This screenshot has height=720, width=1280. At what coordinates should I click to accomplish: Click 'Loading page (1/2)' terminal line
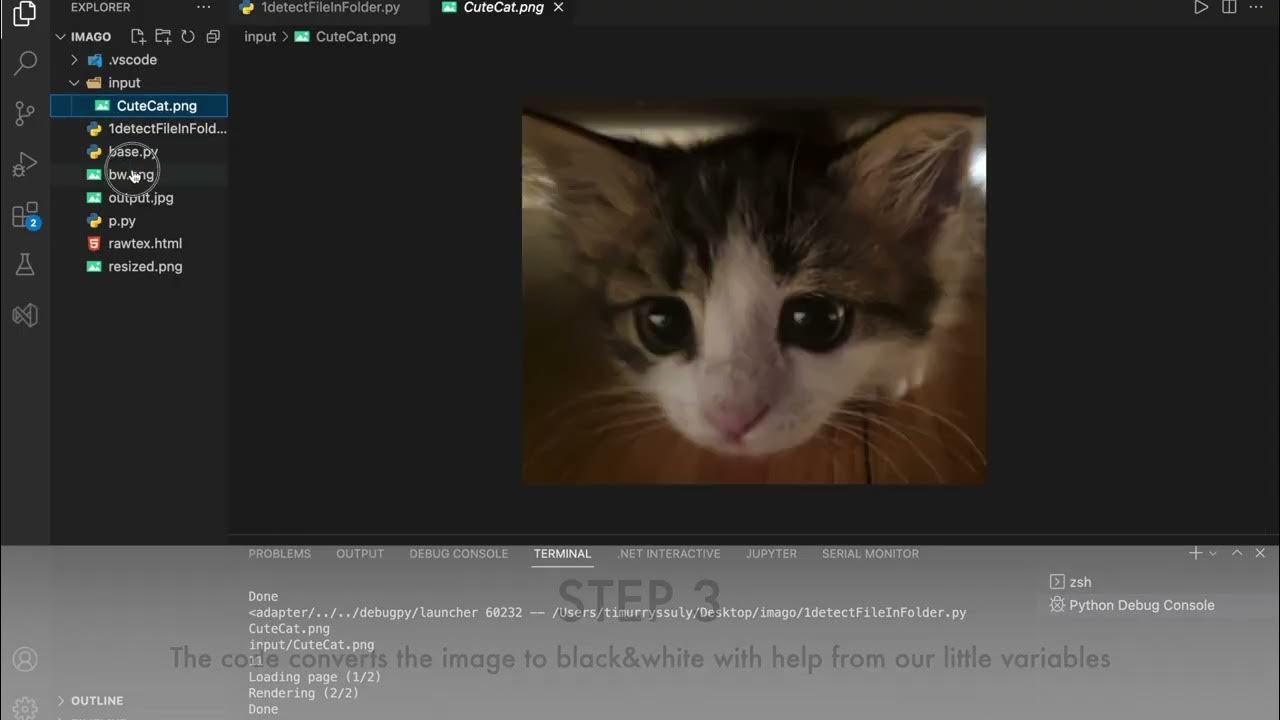click(314, 677)
